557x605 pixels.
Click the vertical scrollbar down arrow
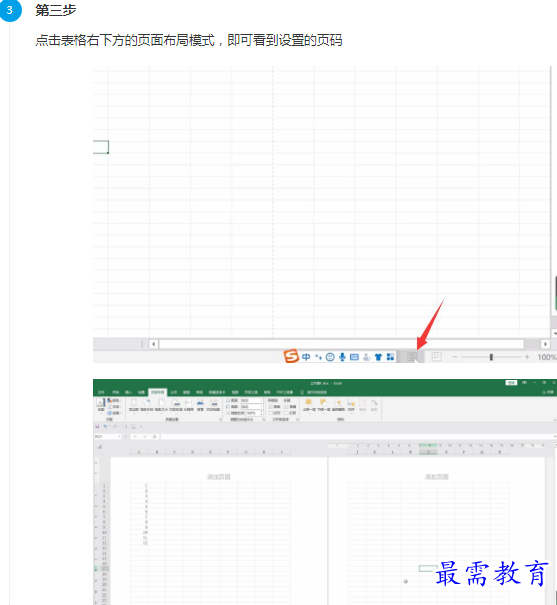(x=555, y=333)
